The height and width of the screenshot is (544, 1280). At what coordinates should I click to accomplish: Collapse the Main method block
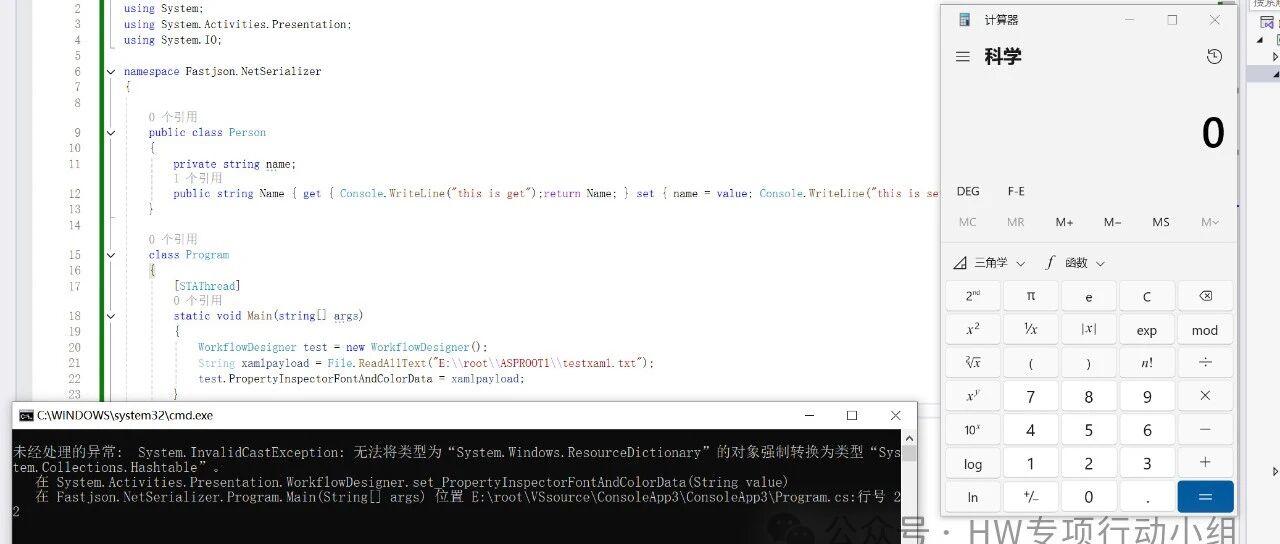111,316
